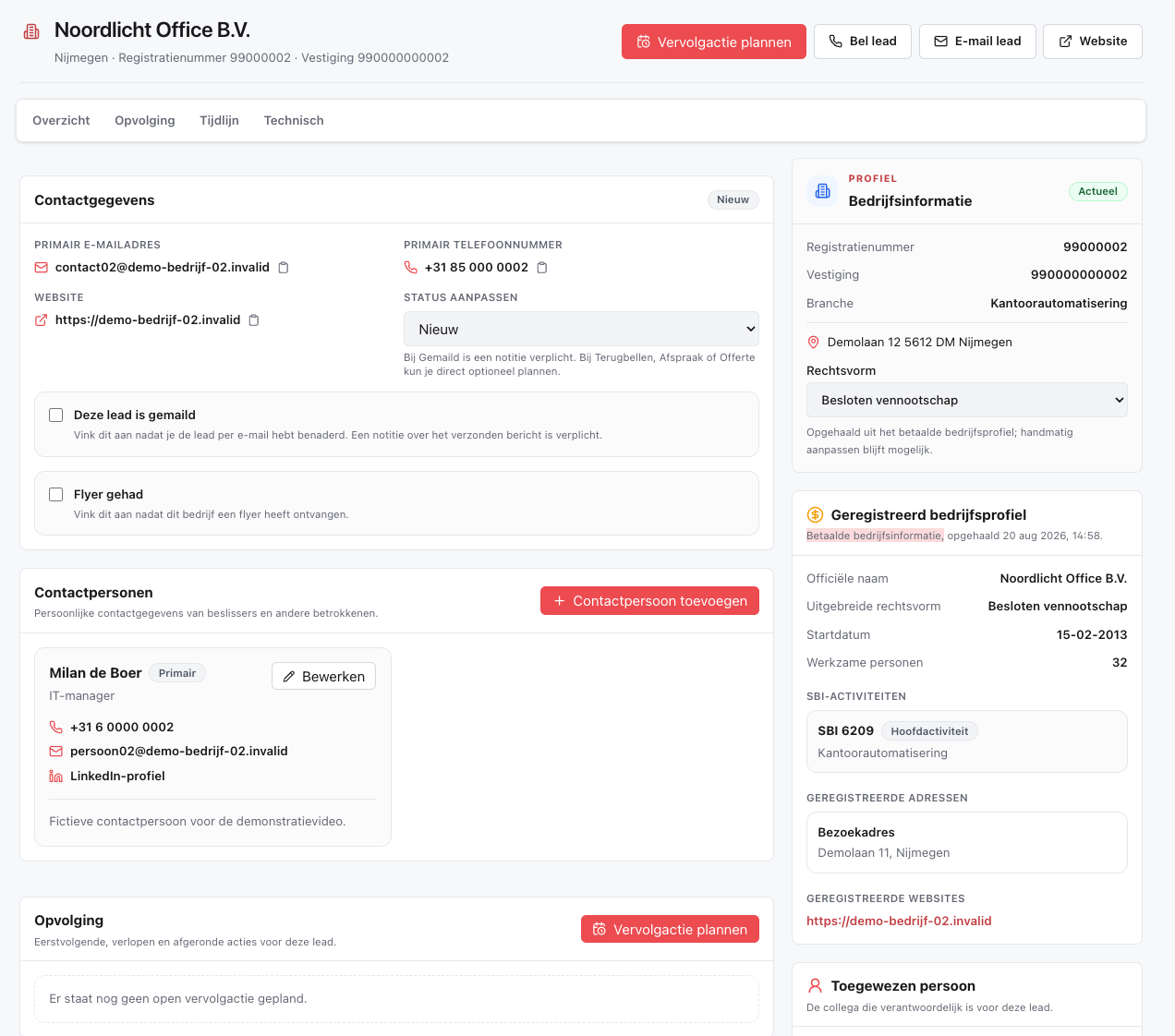
Task: Click the 'Primair' badge next to Milan de Boer
Action: click(177, 674)
